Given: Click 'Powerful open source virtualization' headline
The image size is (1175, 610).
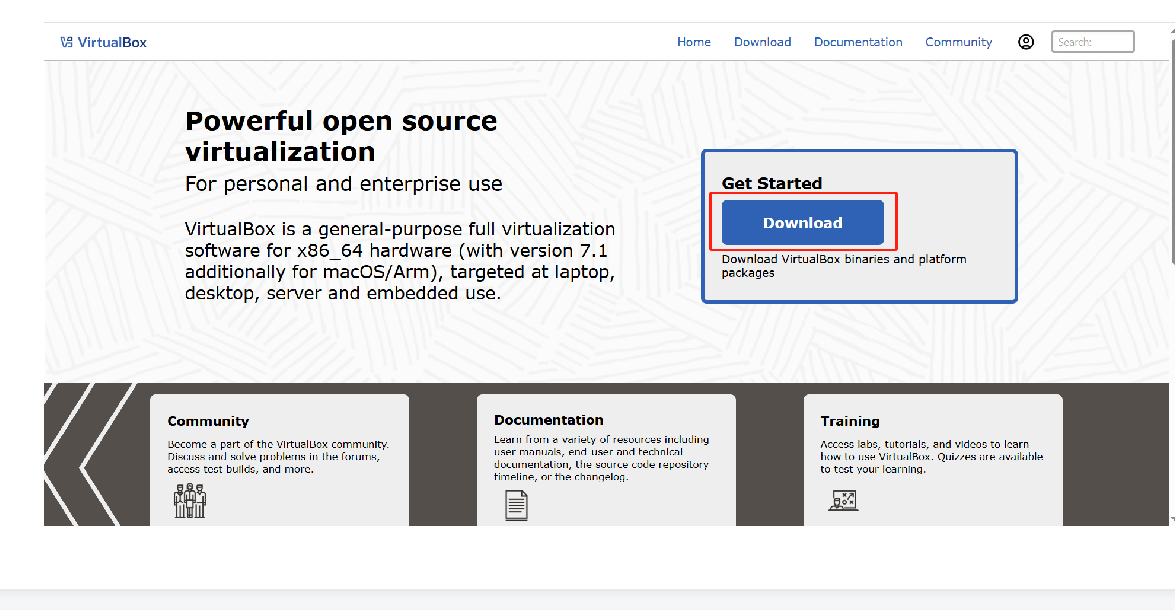Looking at the screenshot, I should coord(341,136).
